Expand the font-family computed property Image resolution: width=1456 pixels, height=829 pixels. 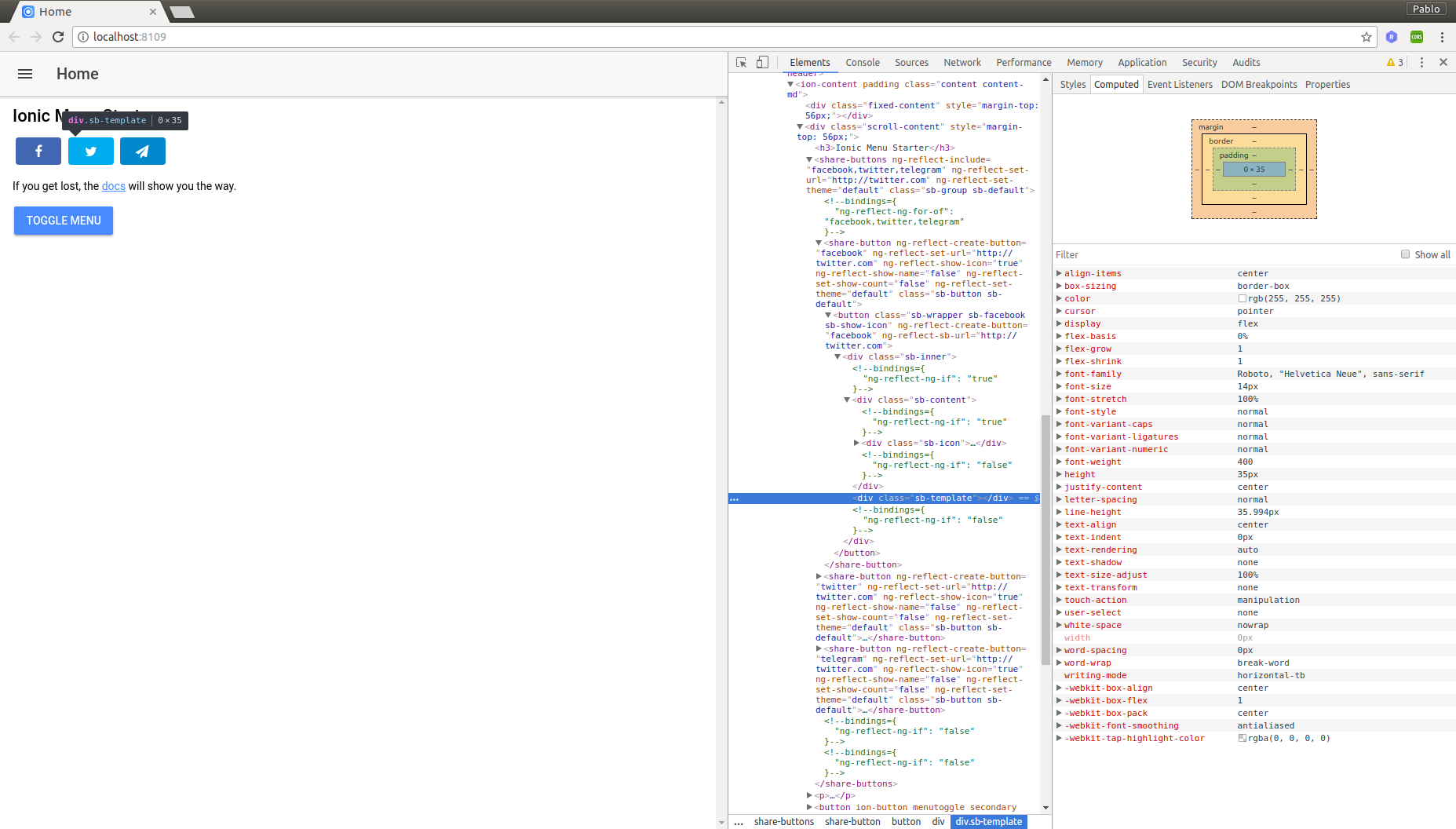(1059, 374)
